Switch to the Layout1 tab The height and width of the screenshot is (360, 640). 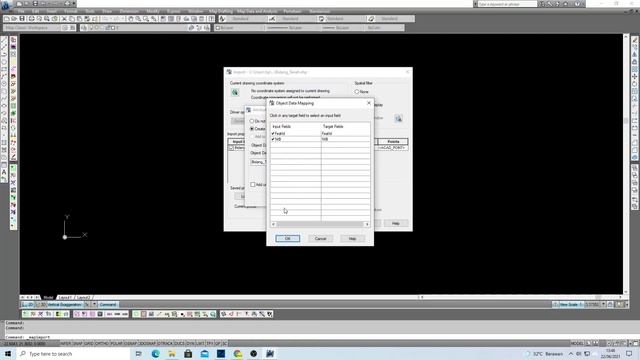coord(65,298)
